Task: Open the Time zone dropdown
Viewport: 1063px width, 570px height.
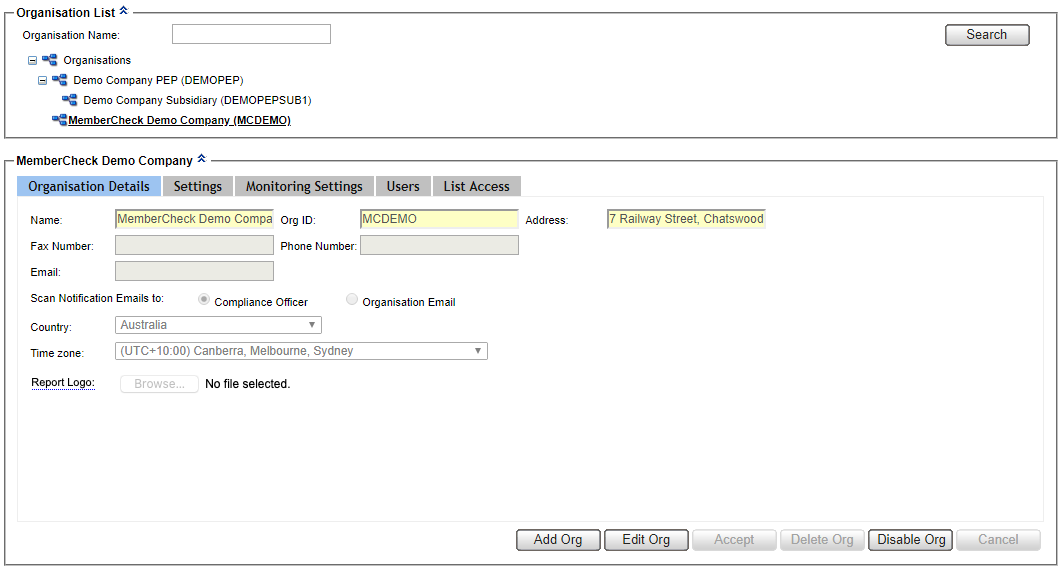Action: (x=301, y=351)
